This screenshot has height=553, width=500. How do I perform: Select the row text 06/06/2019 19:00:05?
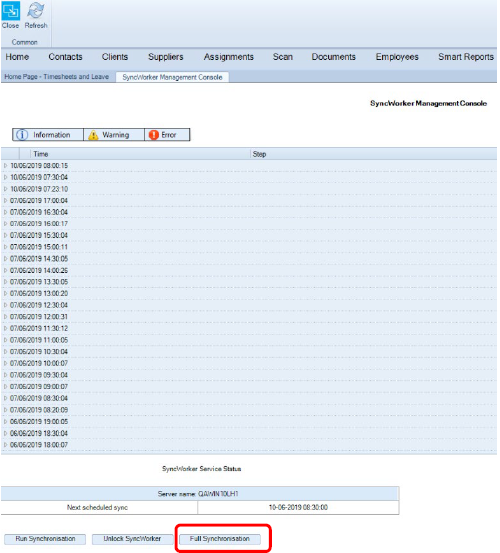point(39,421)
